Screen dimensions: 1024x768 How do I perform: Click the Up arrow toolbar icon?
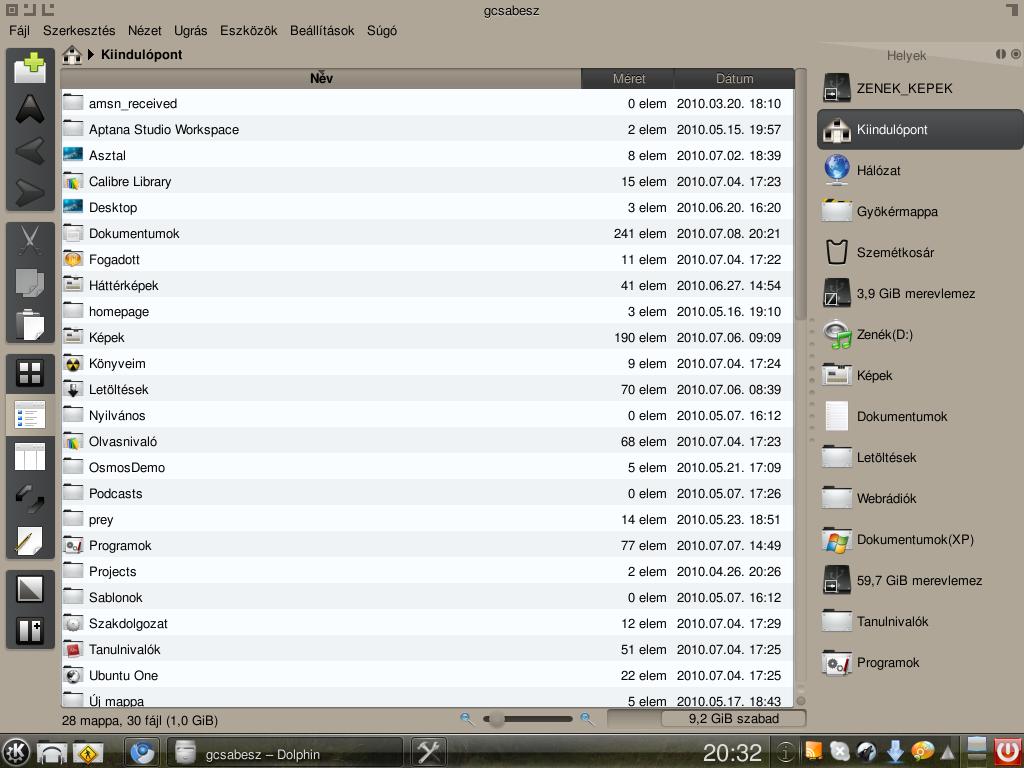30,108
